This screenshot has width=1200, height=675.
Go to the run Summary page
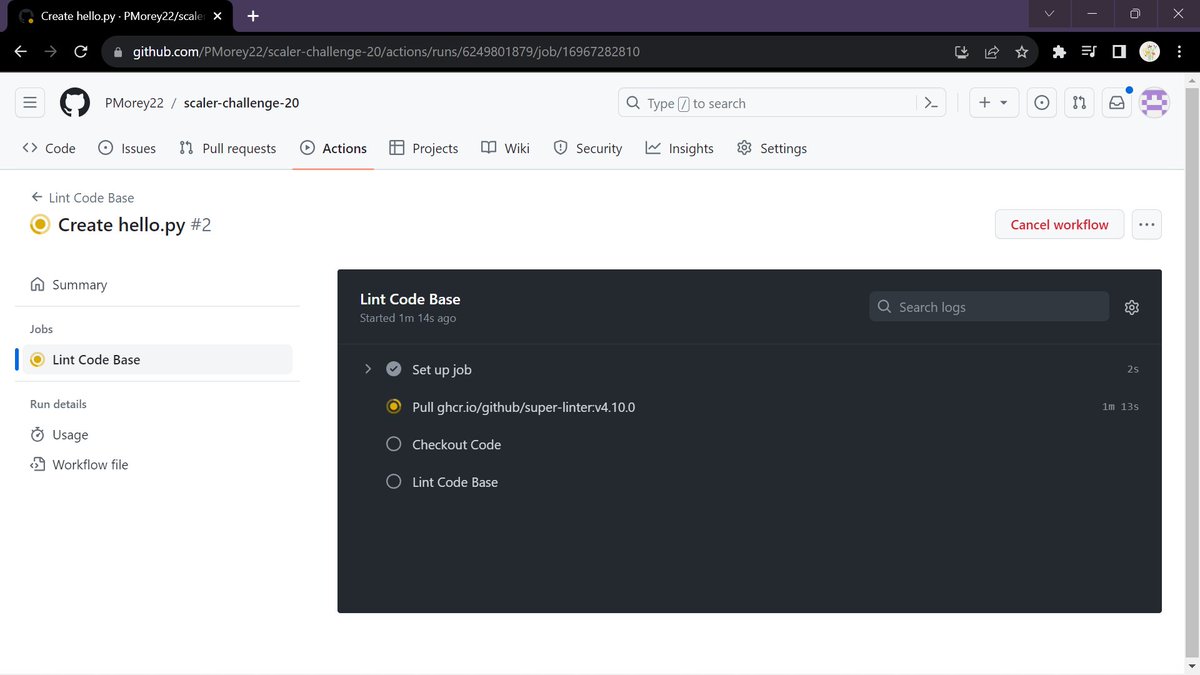point(79,284)
